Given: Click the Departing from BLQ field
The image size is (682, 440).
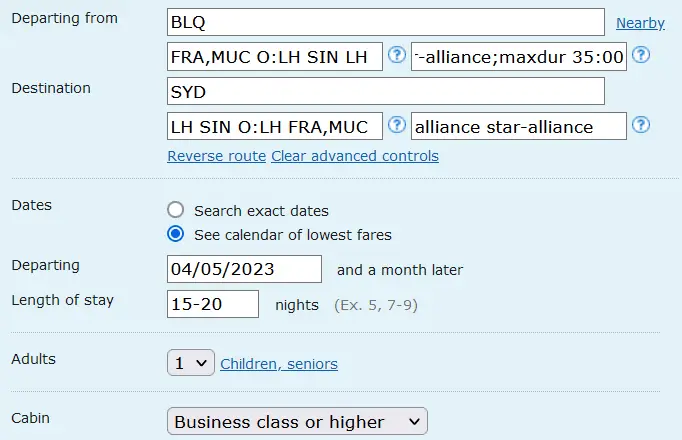Looking at the screenshot, I should tap(386, 22).
